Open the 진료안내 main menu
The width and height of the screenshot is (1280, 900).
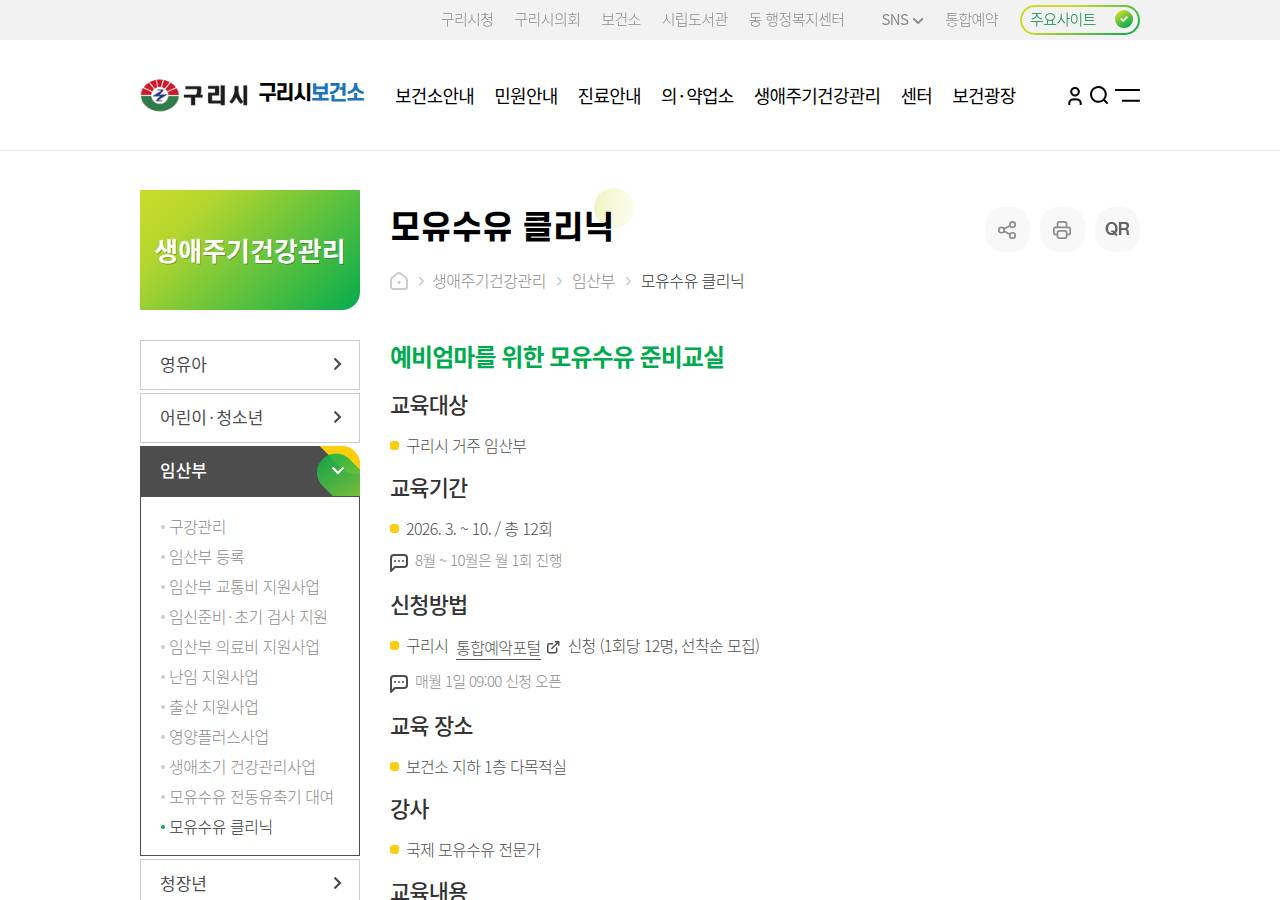point(609,96)
